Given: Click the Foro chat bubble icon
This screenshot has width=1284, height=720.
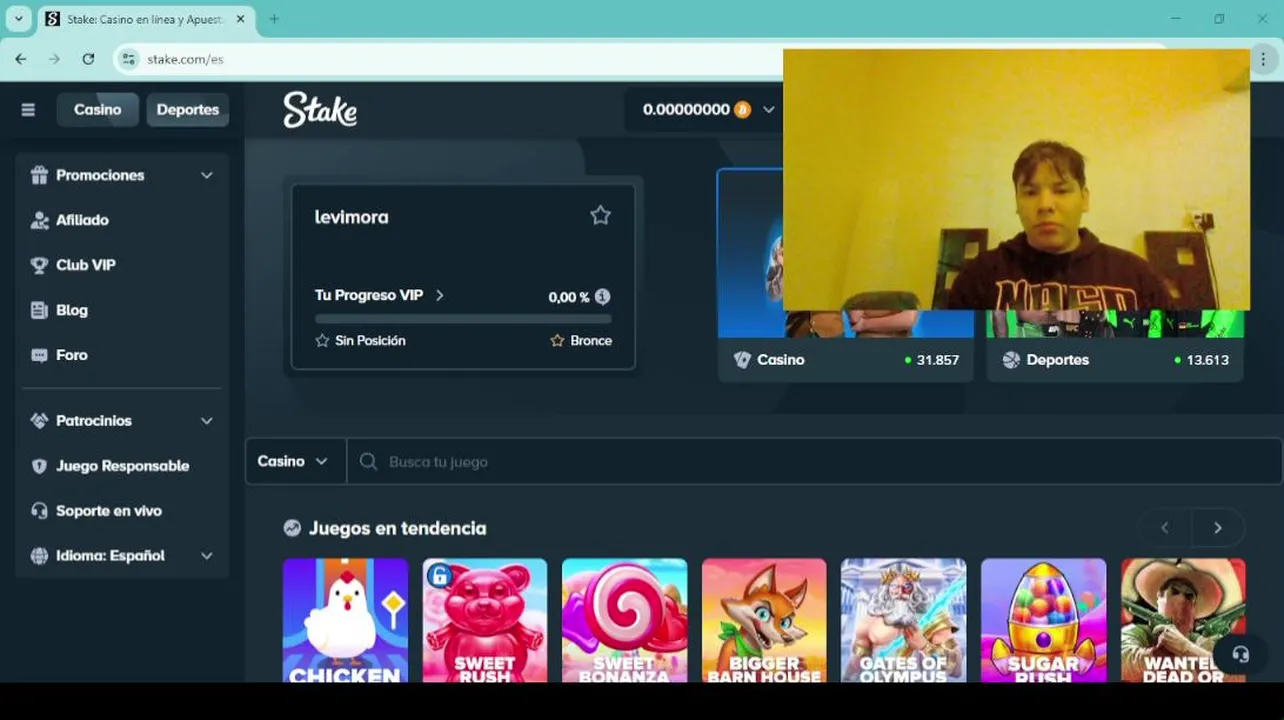Looking at the screenshot, I should click(x=39, y=355).
